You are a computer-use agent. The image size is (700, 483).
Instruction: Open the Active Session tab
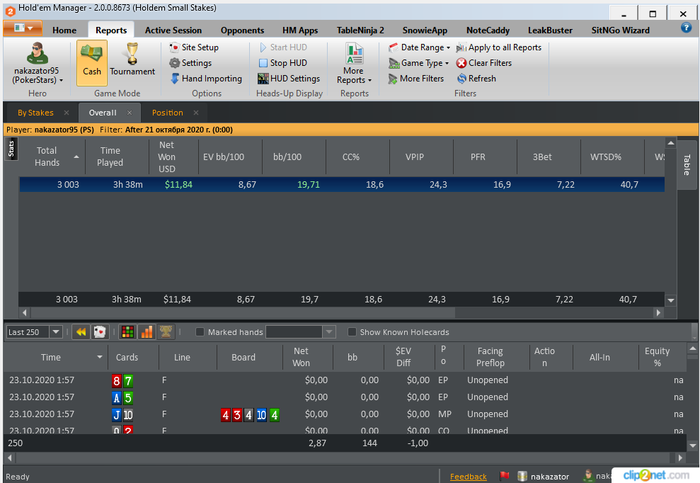[173, 30]
